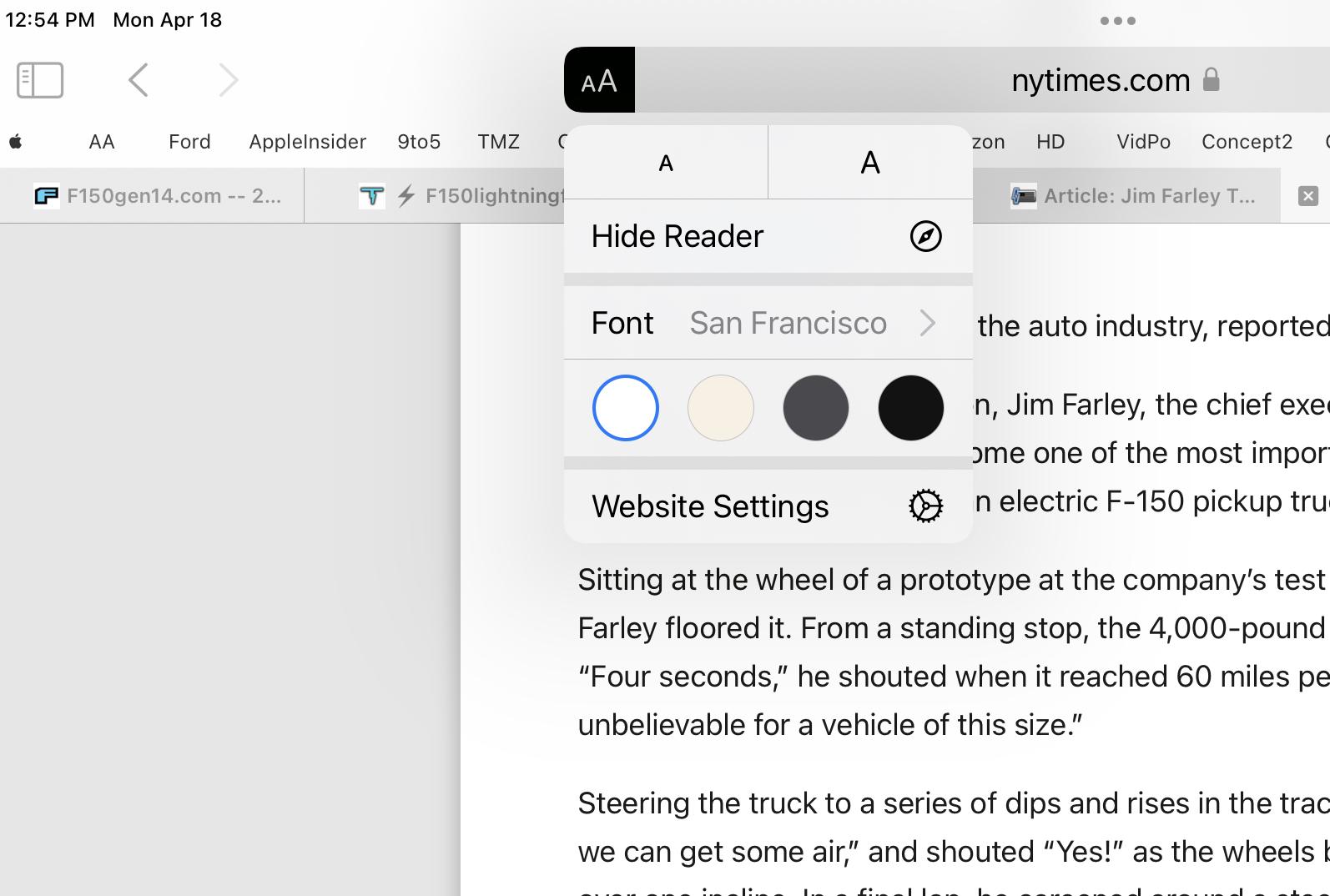Tap the lock icon beside nytimes.com
The height and width of the screenshot is (896, 1330).
click(1212, 79)
